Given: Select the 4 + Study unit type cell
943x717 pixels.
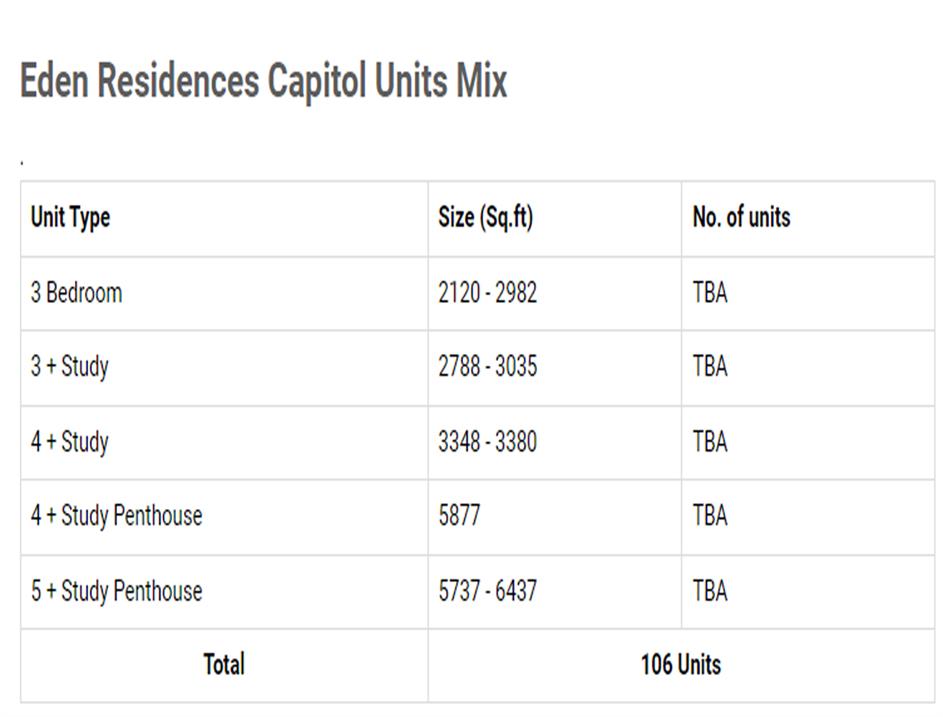Looking at the screenshot, I should [69, 442].
